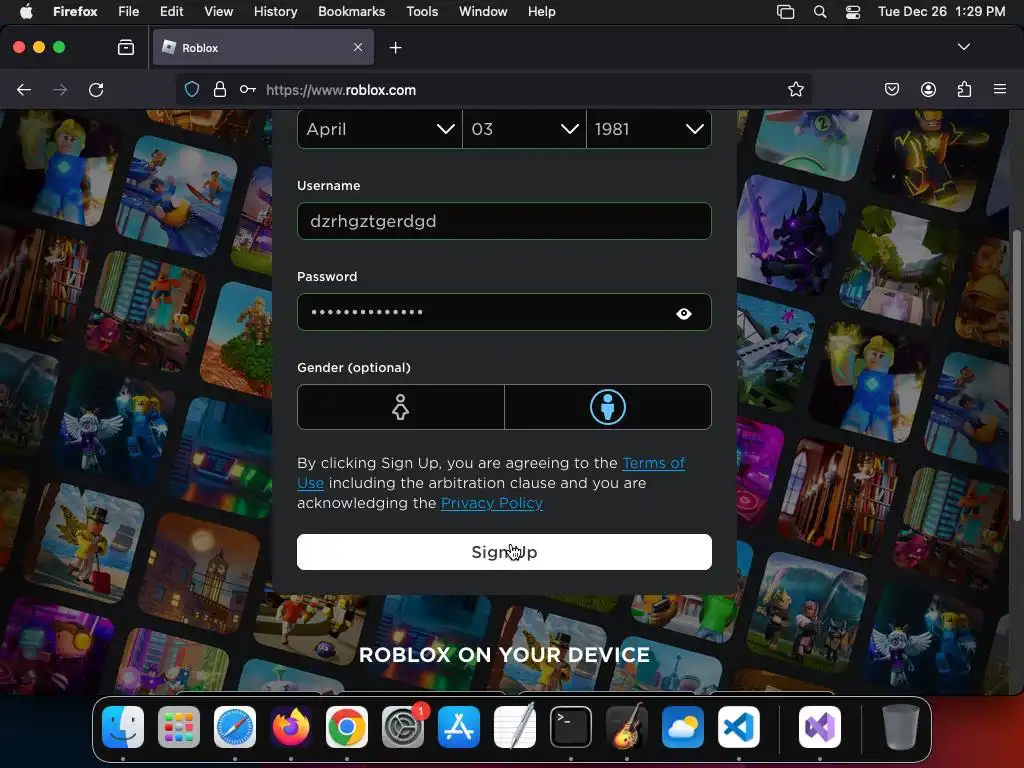Open Firefox account icon
Screen dimensions: 1024x768
928,89
